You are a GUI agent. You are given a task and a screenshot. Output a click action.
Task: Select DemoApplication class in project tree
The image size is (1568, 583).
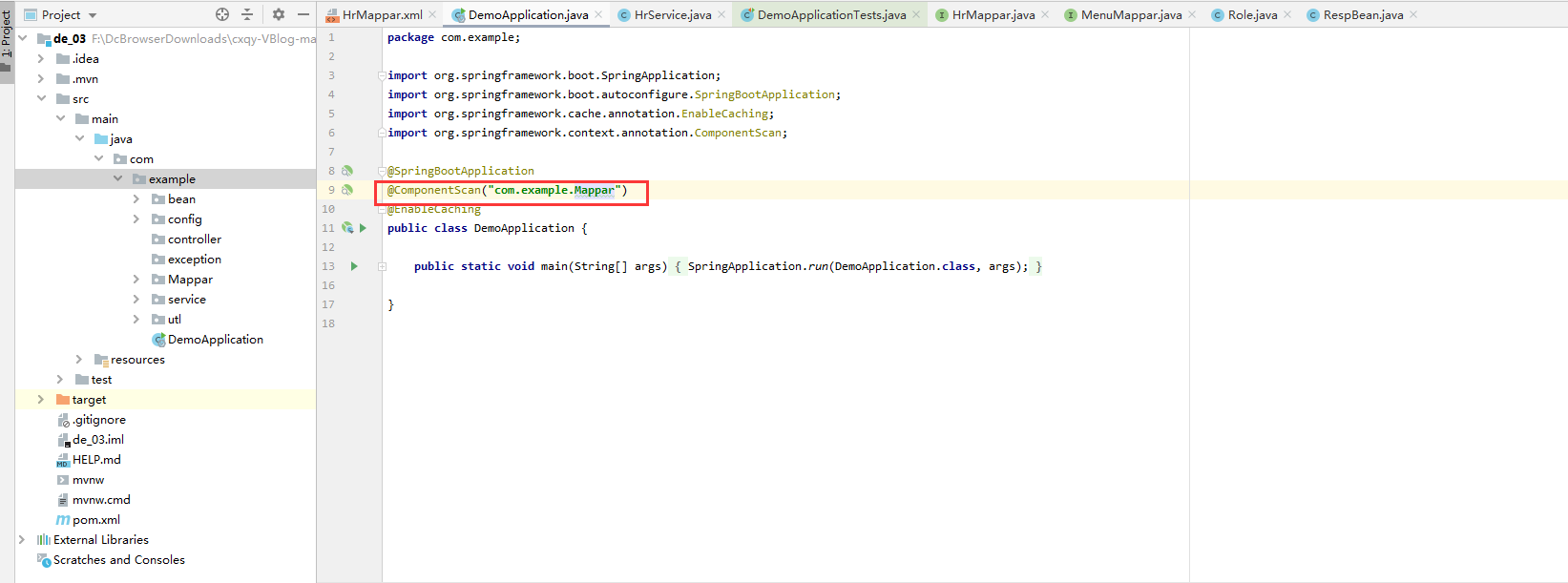(215, 340)
